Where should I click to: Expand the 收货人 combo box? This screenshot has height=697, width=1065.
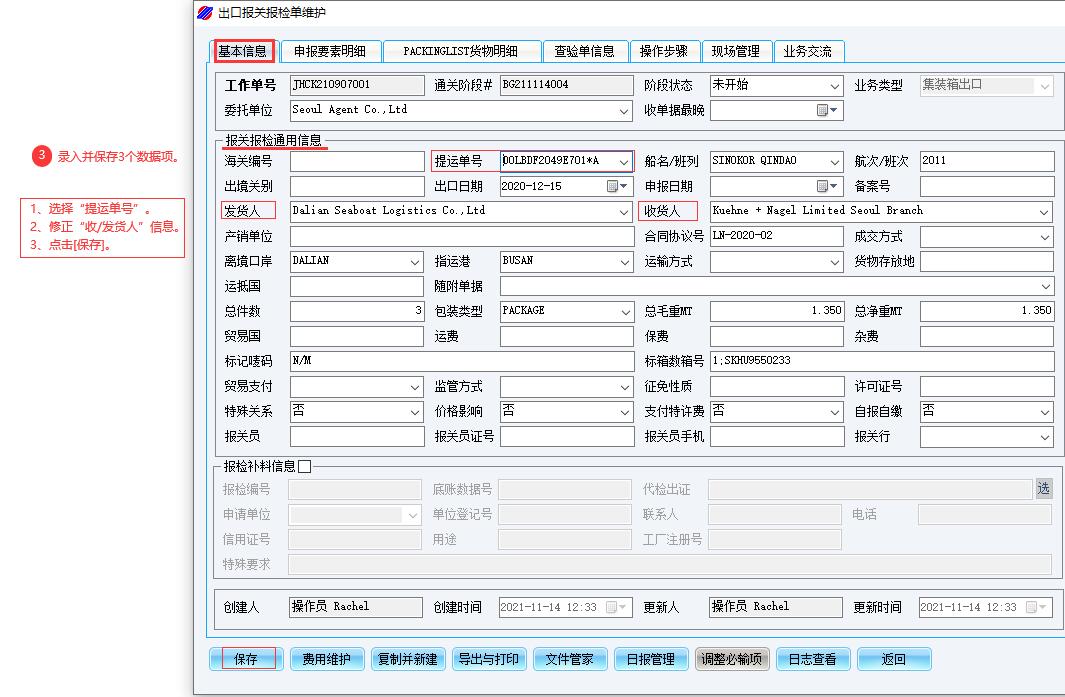1044,212
